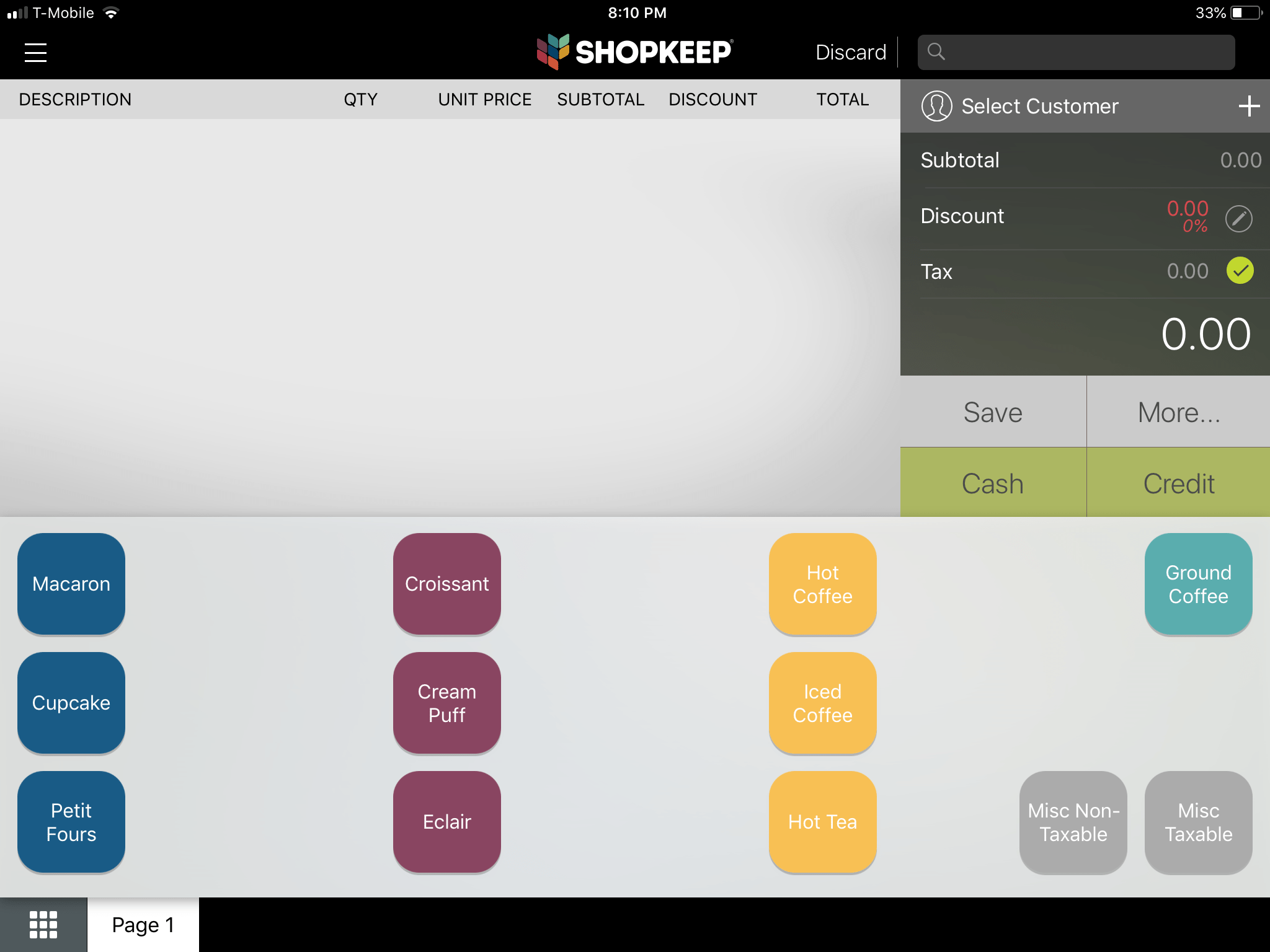Add Hot Tea to the sale

[x=823, y=822]
